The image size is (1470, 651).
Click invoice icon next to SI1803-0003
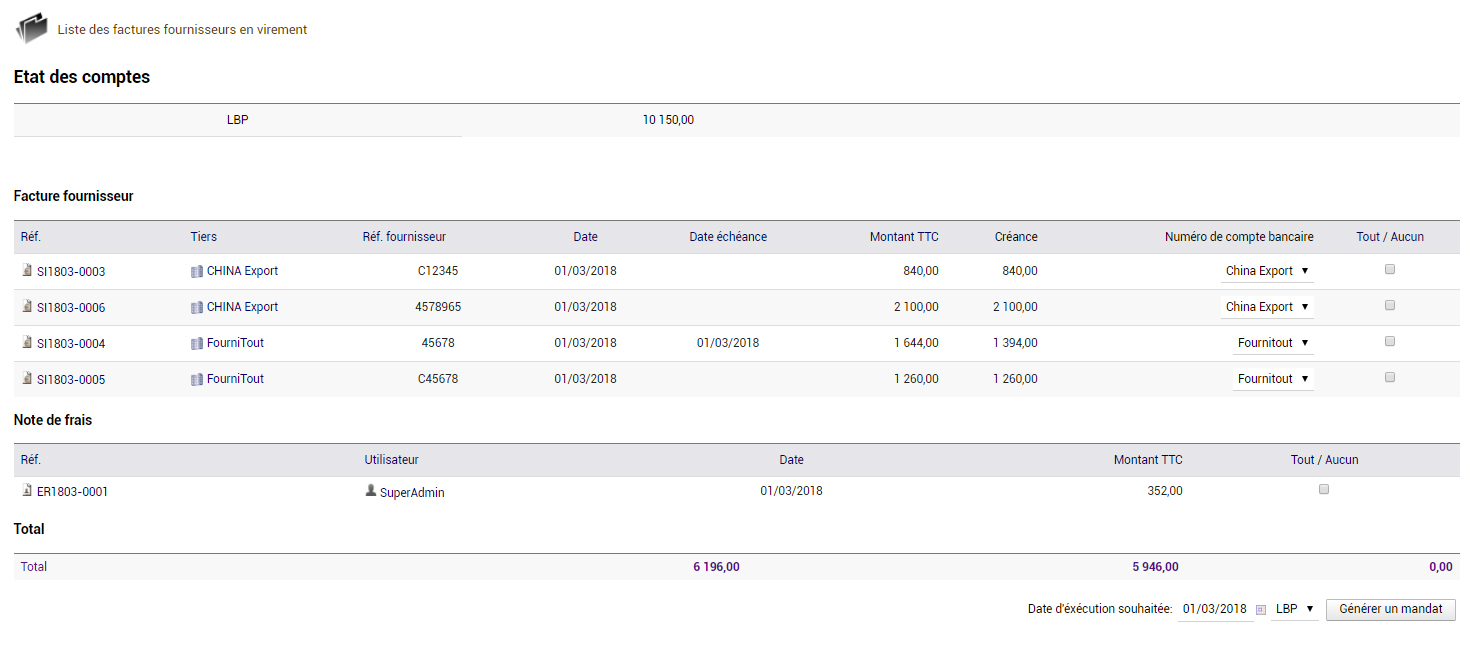click(27, 271)
